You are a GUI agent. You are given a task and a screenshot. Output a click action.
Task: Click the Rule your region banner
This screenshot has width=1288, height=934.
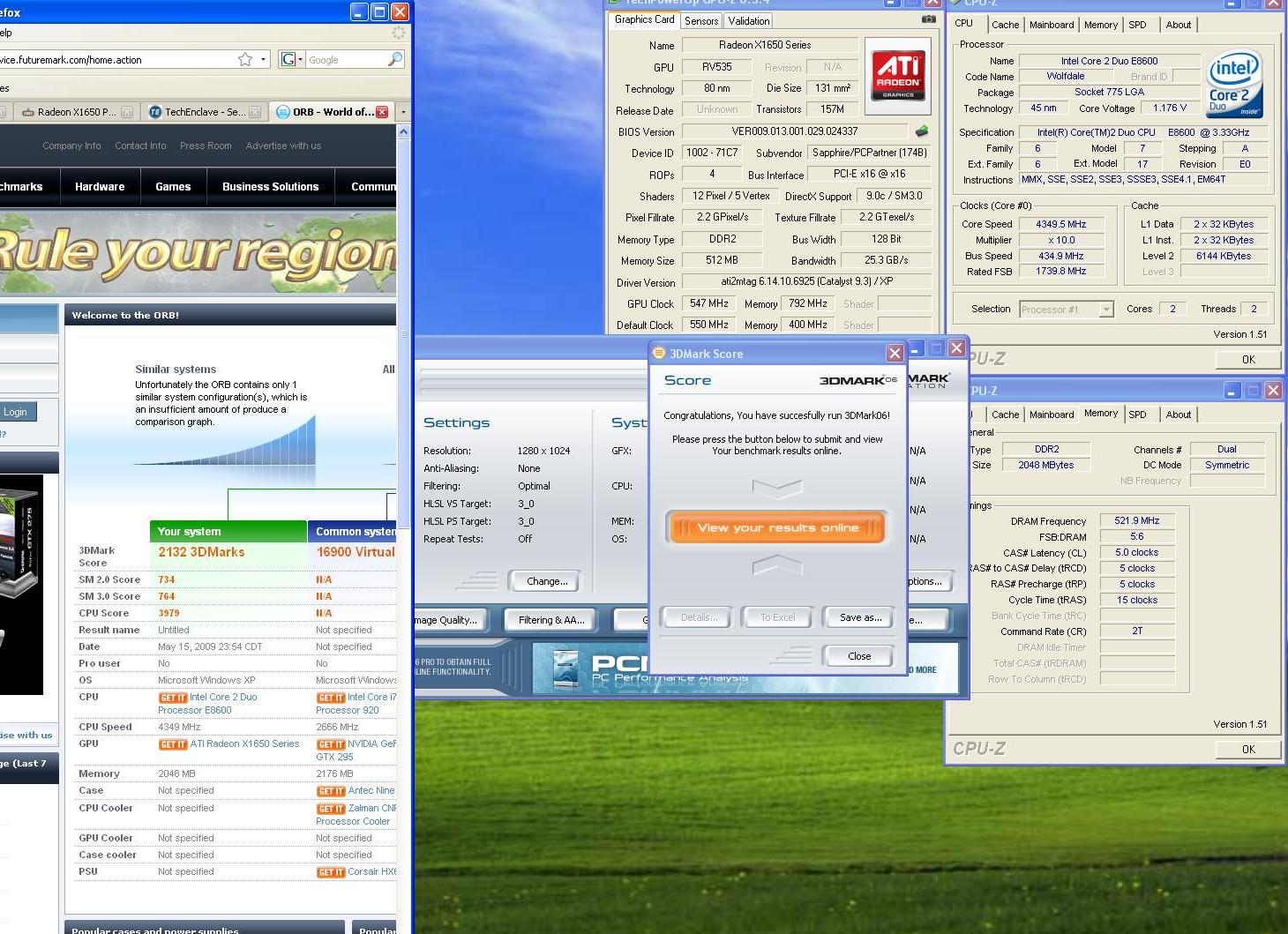(198, 252)
